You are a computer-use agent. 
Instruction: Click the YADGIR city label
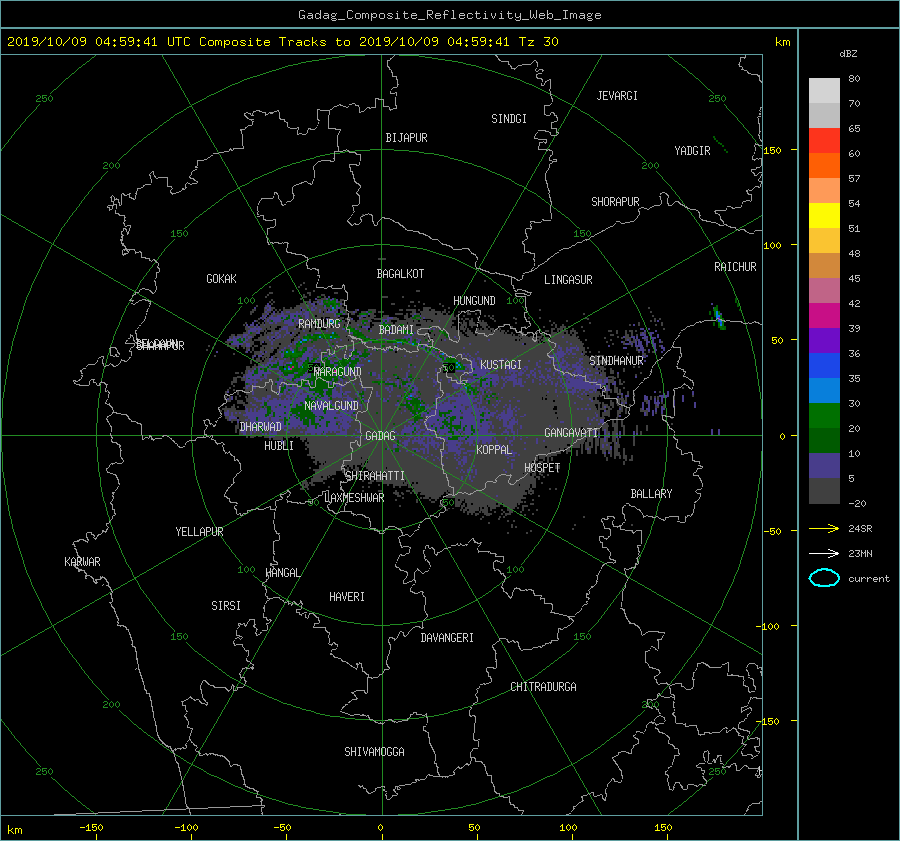[692, 151]
